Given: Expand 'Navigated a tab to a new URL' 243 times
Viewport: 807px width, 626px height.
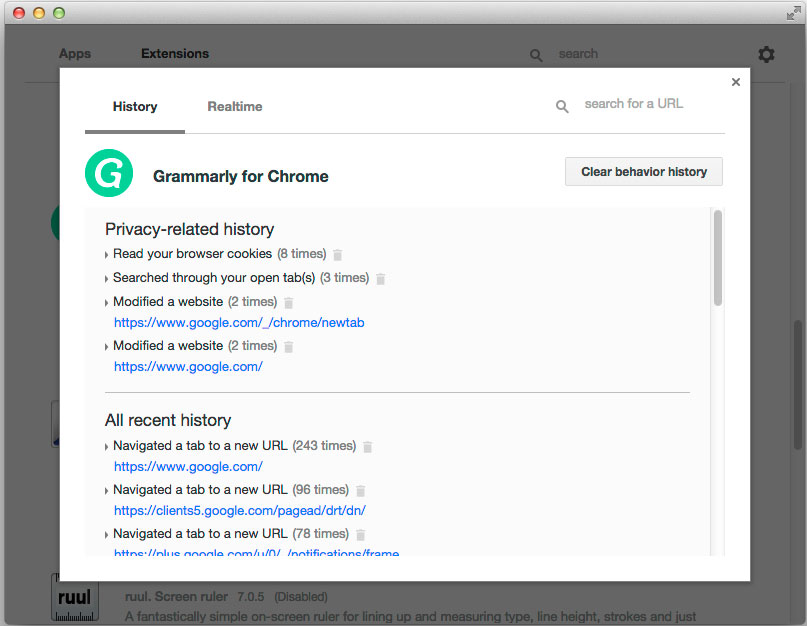Looking at the screenshot, I should (x=107, y=447).
